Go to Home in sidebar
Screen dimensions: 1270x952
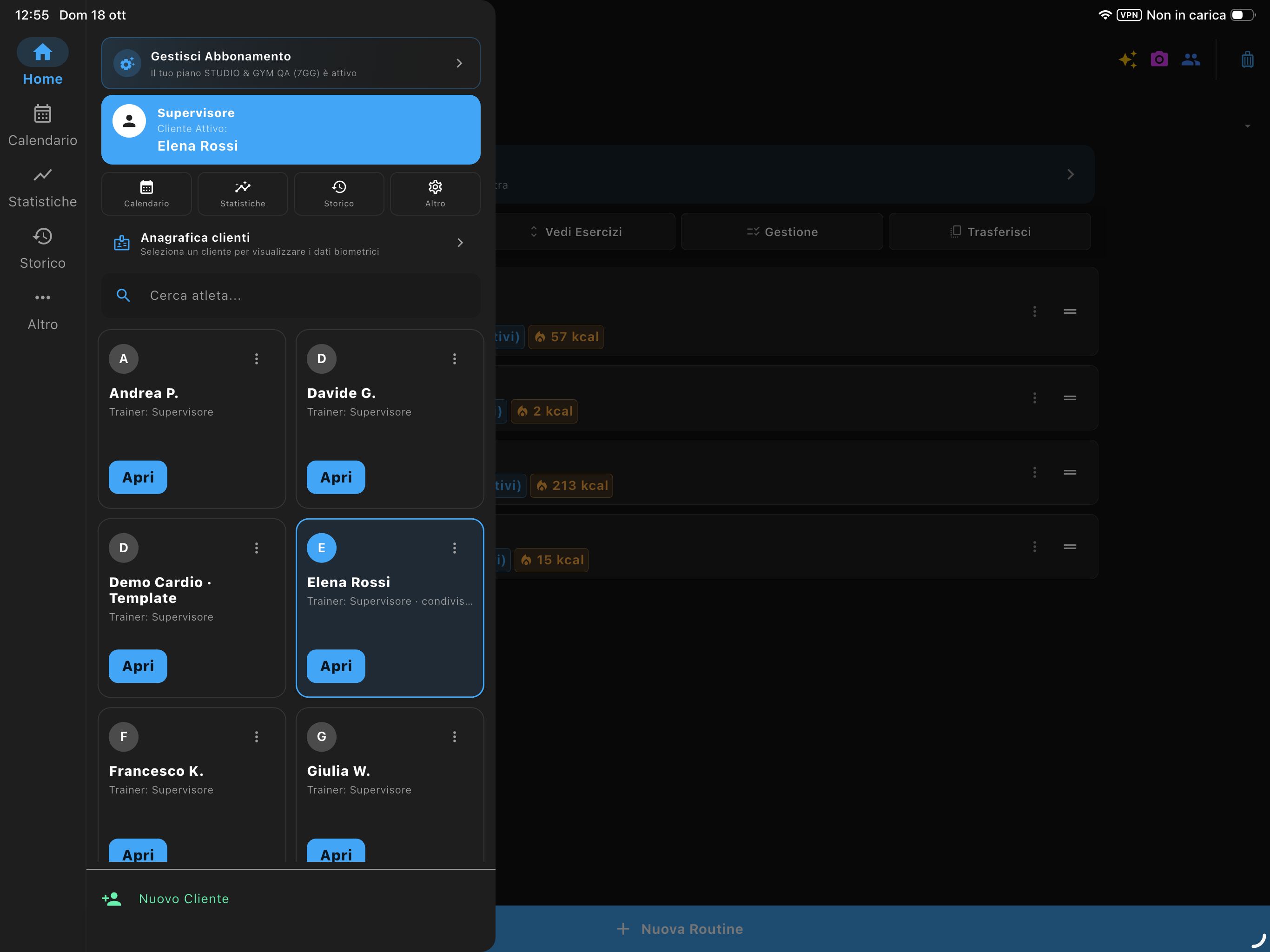tap(42, 63)
